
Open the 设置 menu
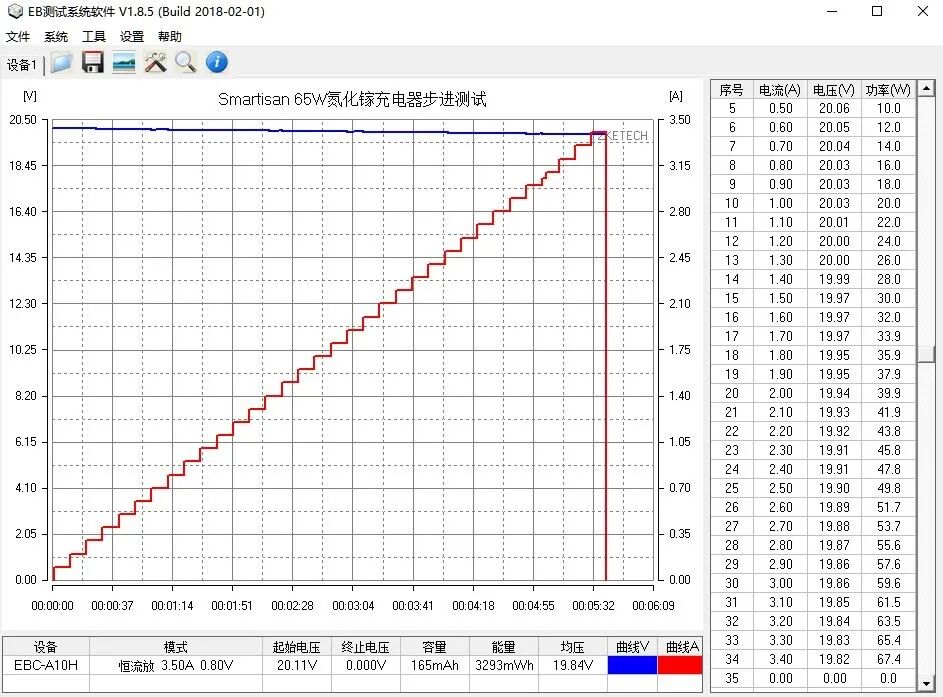[132, 37]
